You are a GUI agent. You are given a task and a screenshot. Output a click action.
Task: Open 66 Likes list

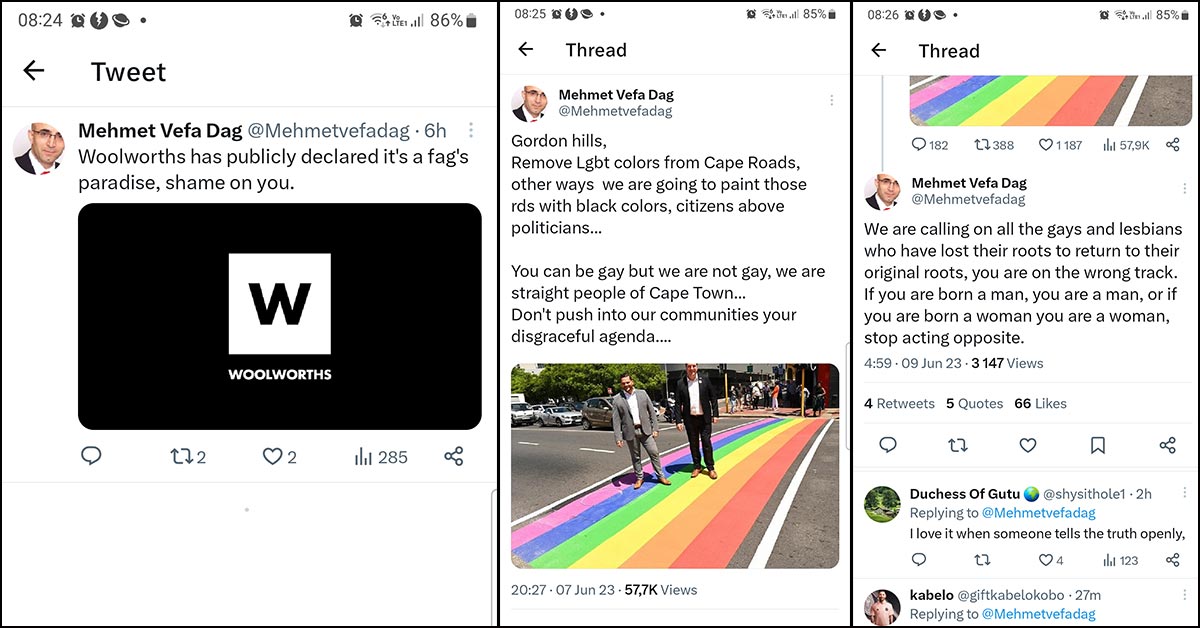point(1040,403)
